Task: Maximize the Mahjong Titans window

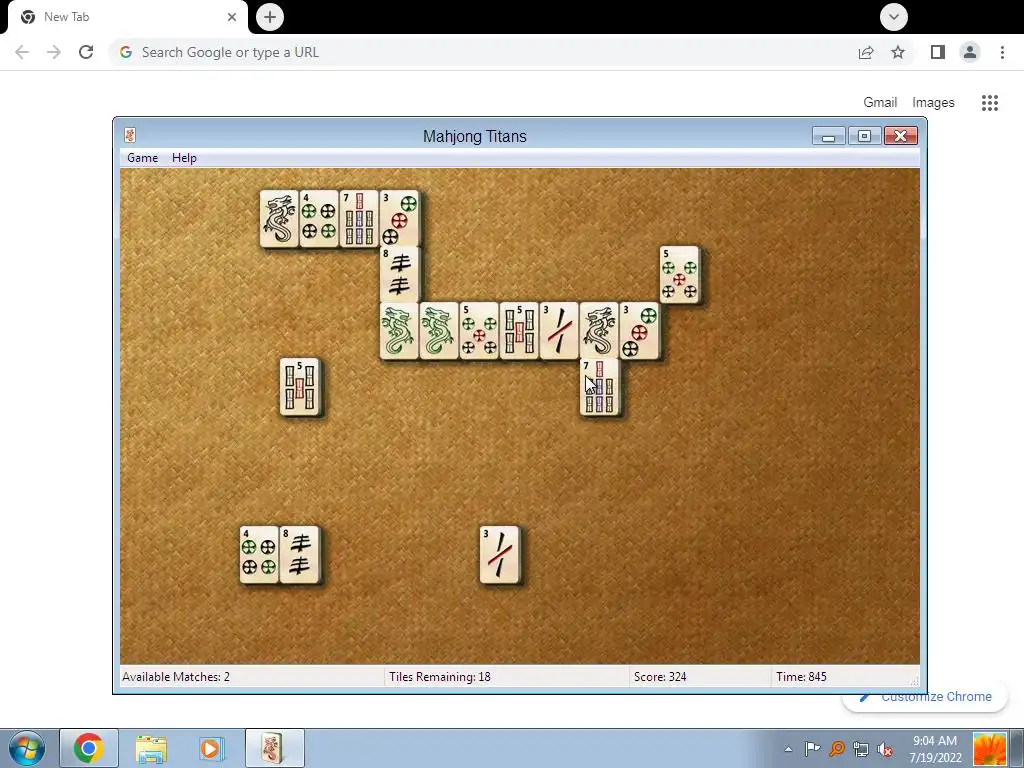Action: 864,136
